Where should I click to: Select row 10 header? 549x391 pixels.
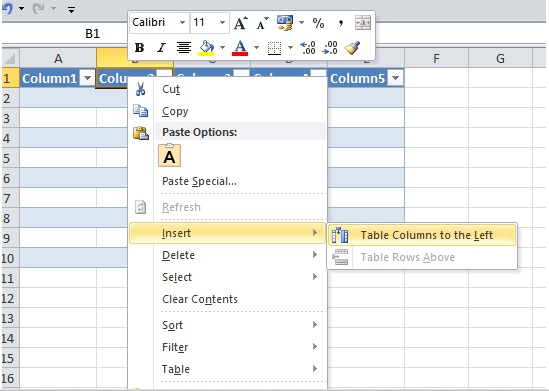(10, 258)
